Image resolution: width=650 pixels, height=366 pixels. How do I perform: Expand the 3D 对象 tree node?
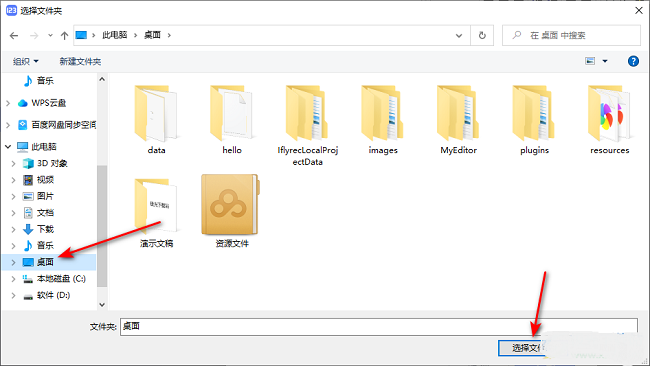pos(13,163)
